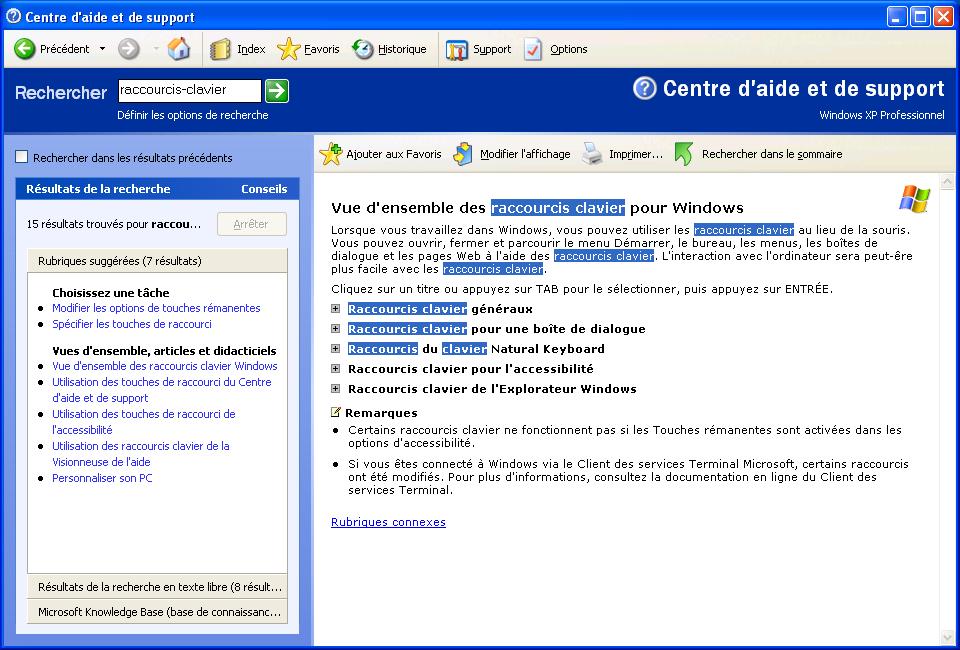Click the Rechercher dans le sommaire arrow icon
The image size is (960, 650).
coord(684,154)
